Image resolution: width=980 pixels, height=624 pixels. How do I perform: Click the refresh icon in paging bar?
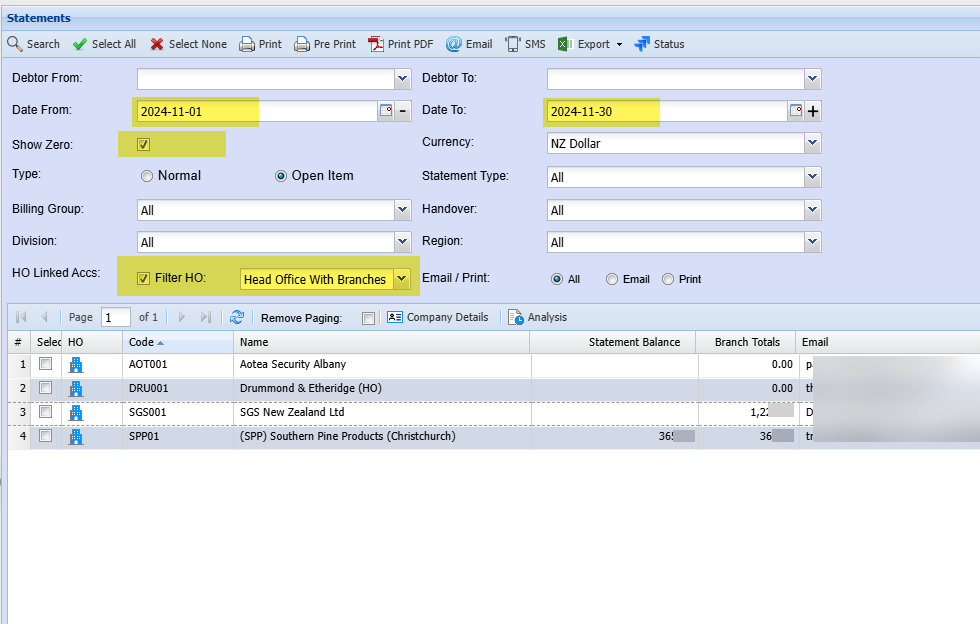click(x=237, y=317)
